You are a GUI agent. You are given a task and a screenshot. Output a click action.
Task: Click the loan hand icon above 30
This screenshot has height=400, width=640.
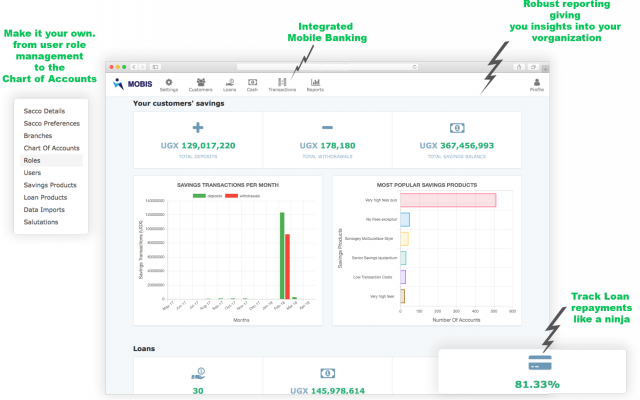[x=198, y=373]
